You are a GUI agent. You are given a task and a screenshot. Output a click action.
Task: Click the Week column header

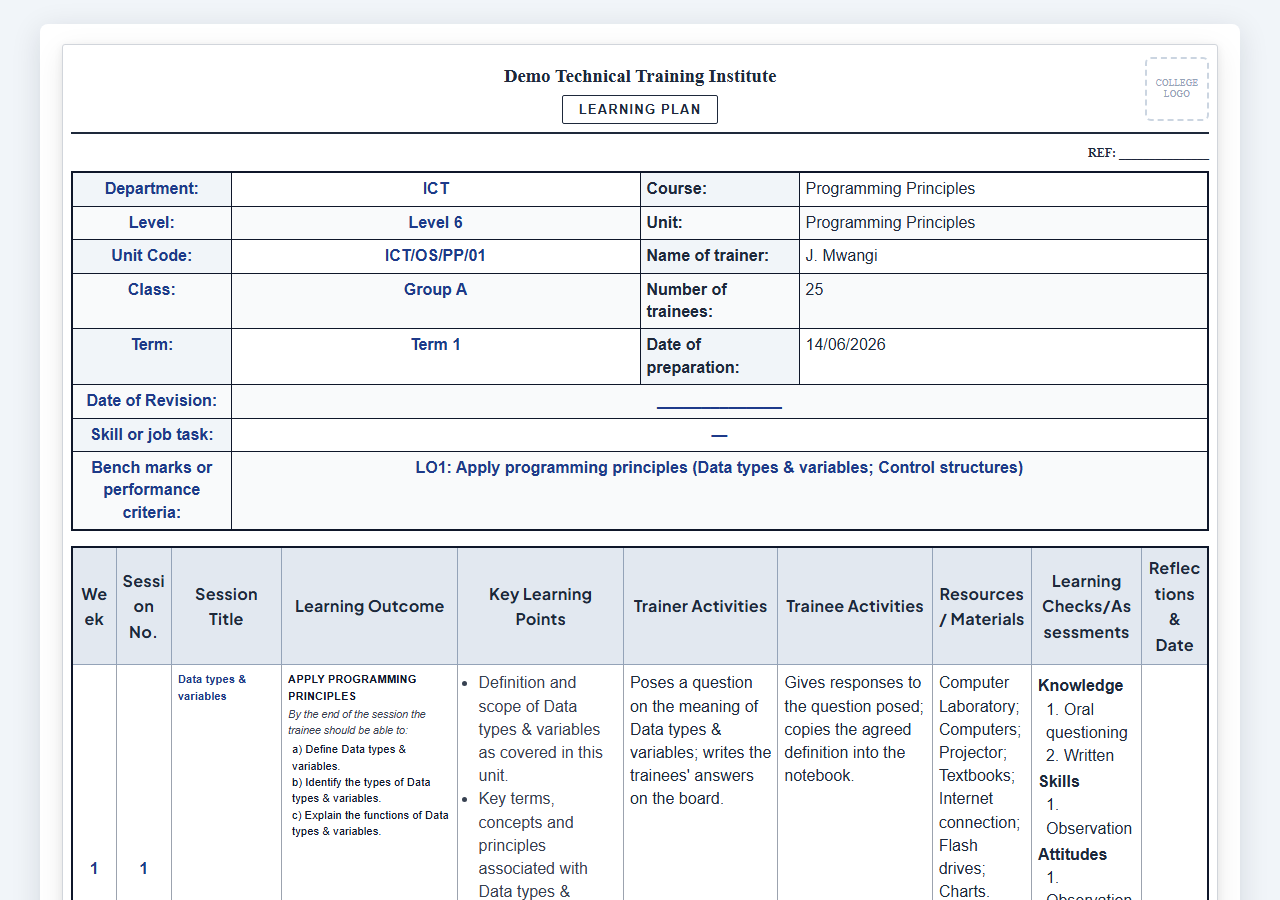coord(94,606)
